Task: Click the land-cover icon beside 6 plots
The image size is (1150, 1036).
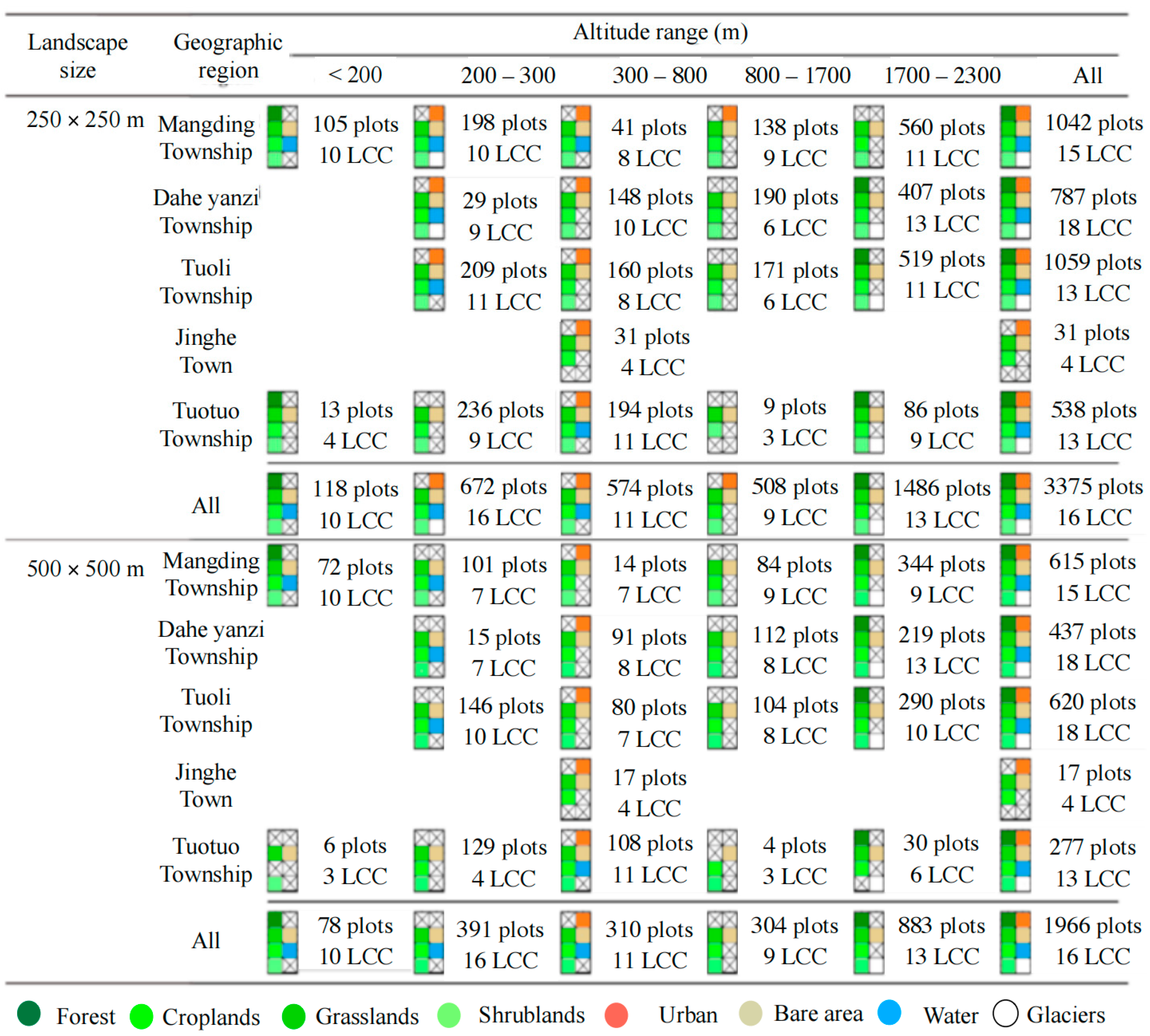Action: [x=282, y=860]
